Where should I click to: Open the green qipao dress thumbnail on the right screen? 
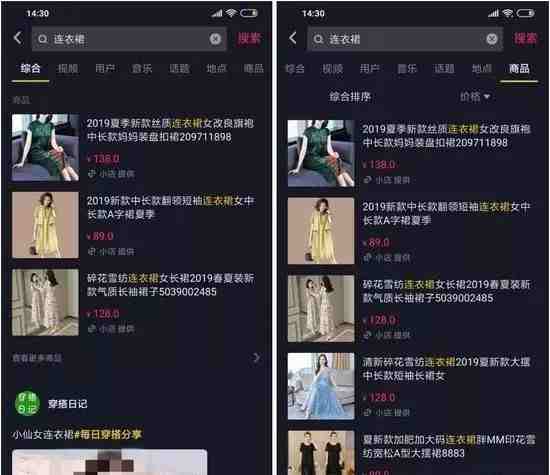click(x=321, y=153)
